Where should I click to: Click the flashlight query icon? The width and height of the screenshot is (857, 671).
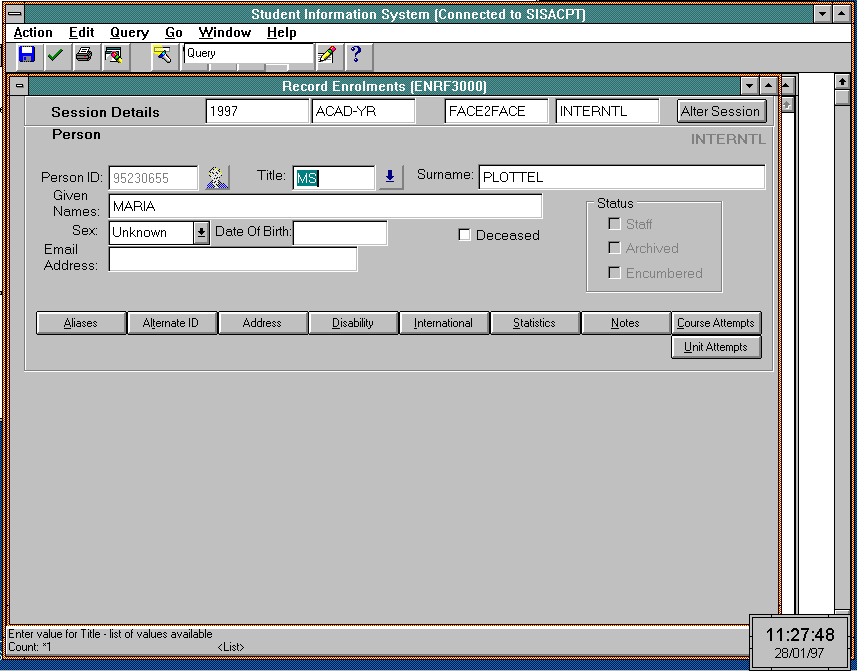tap(163, 55)
